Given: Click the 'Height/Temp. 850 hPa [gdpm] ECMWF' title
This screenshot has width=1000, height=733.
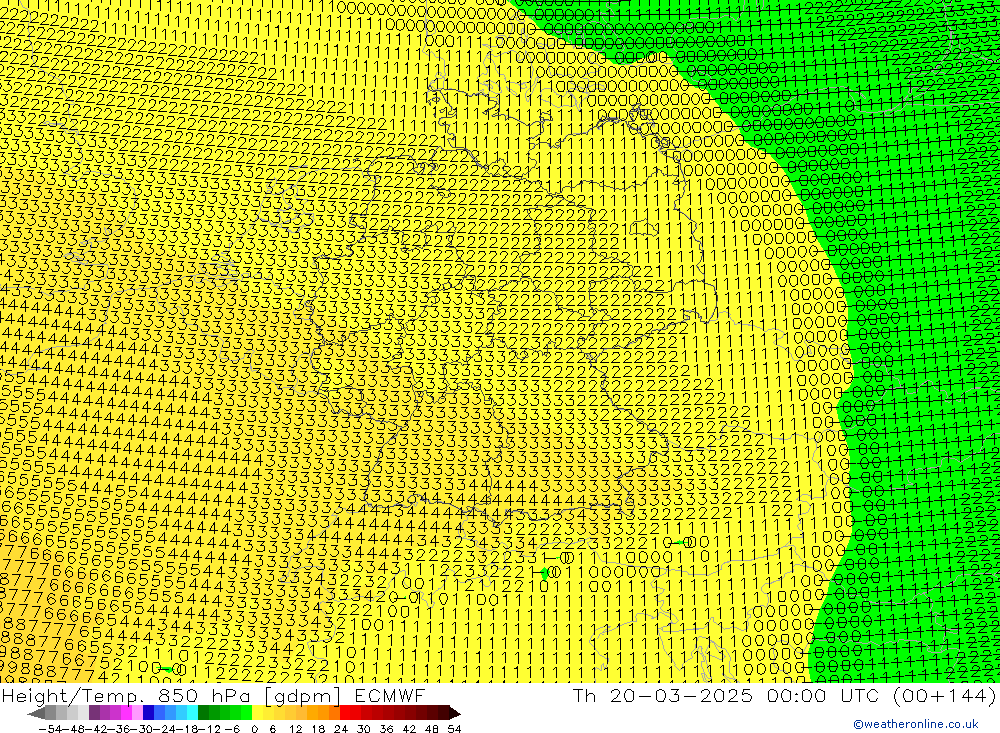Looking at the screenshot, I should [213, 695].
